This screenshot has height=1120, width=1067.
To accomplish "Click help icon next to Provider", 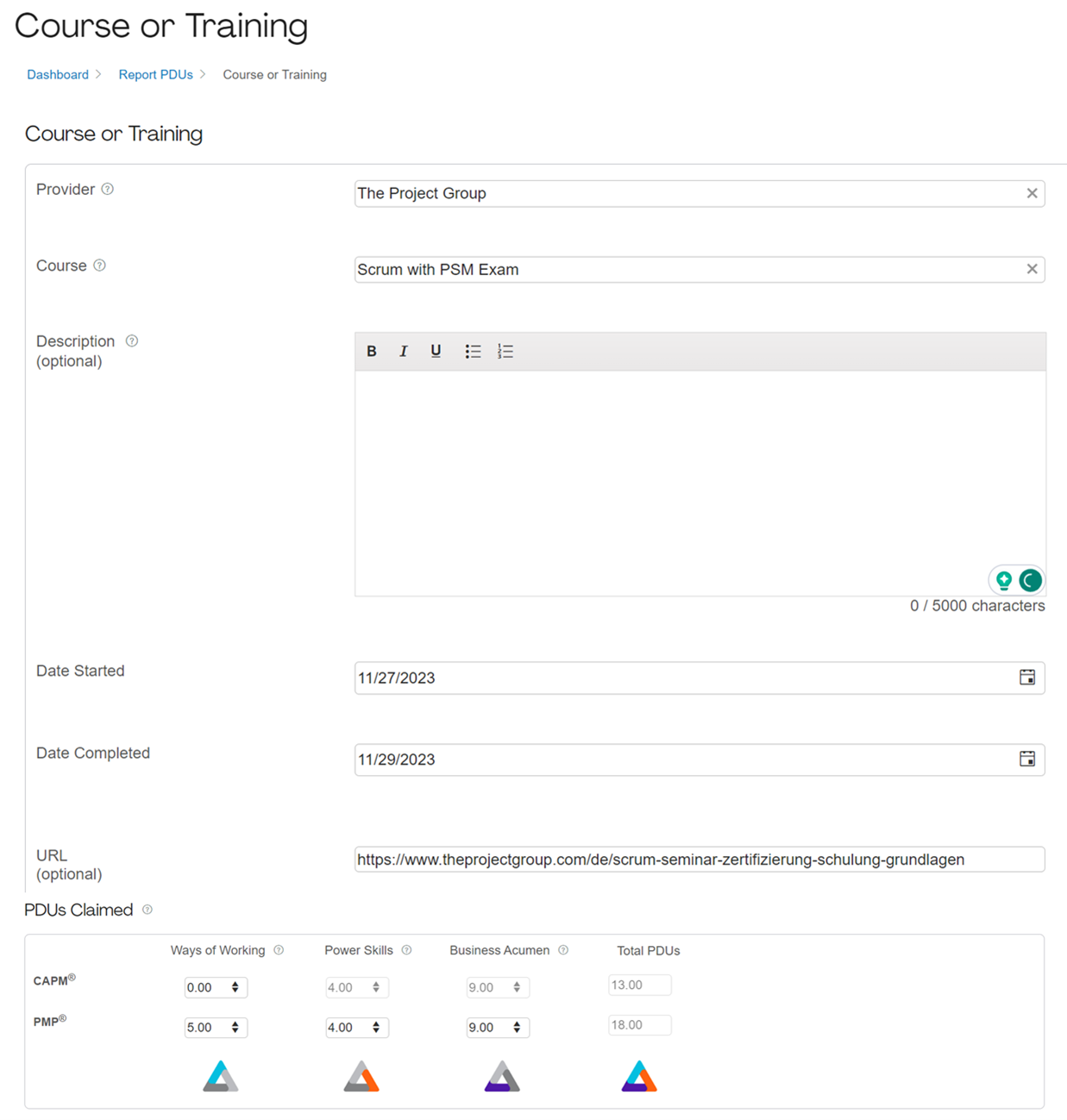I will (x=108, y=189).
